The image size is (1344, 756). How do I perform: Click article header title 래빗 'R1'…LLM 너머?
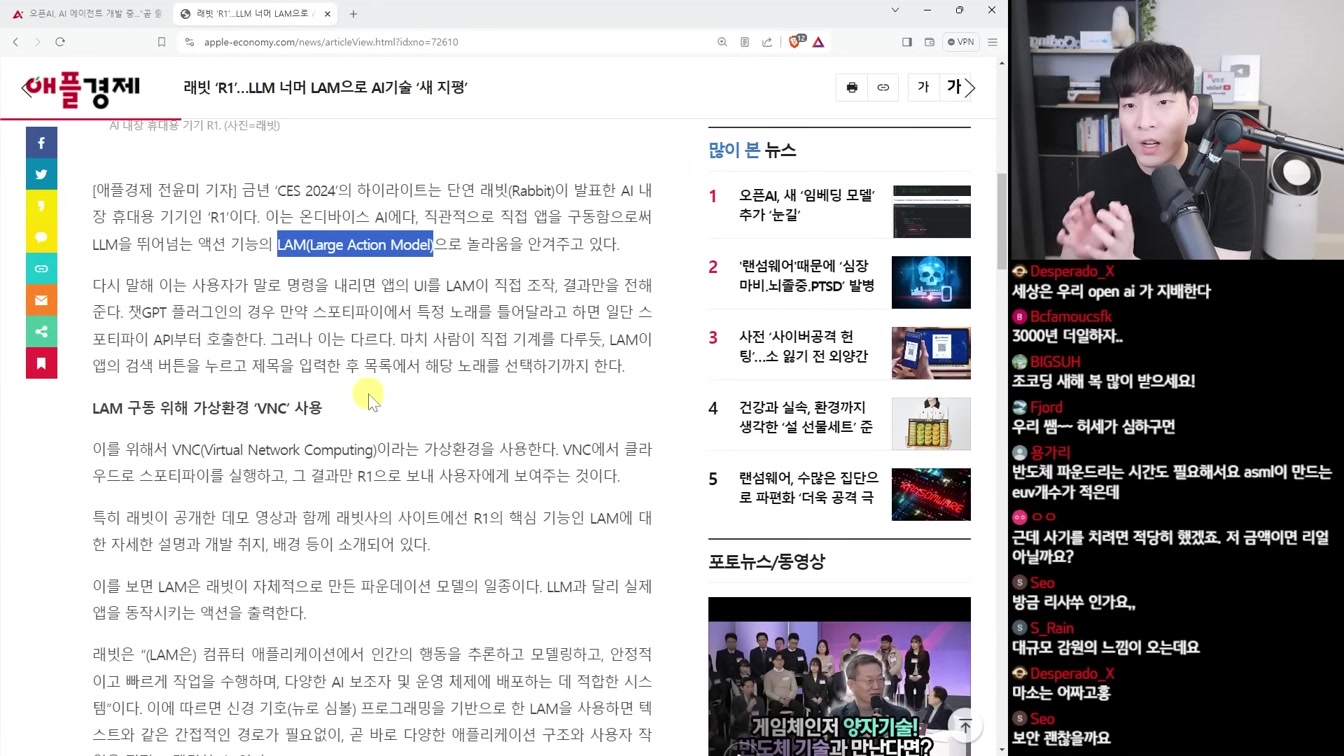[325, 88]
